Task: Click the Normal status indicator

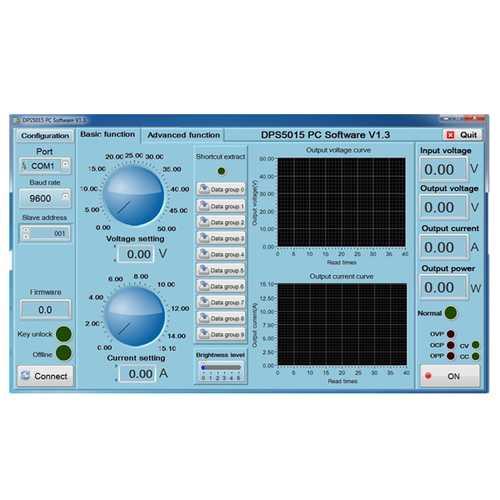Action: click(451, 313)
